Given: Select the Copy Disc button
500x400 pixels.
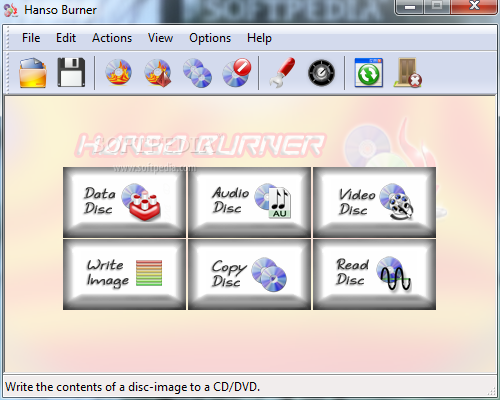Looking at the screenshot, I should 249,274.
